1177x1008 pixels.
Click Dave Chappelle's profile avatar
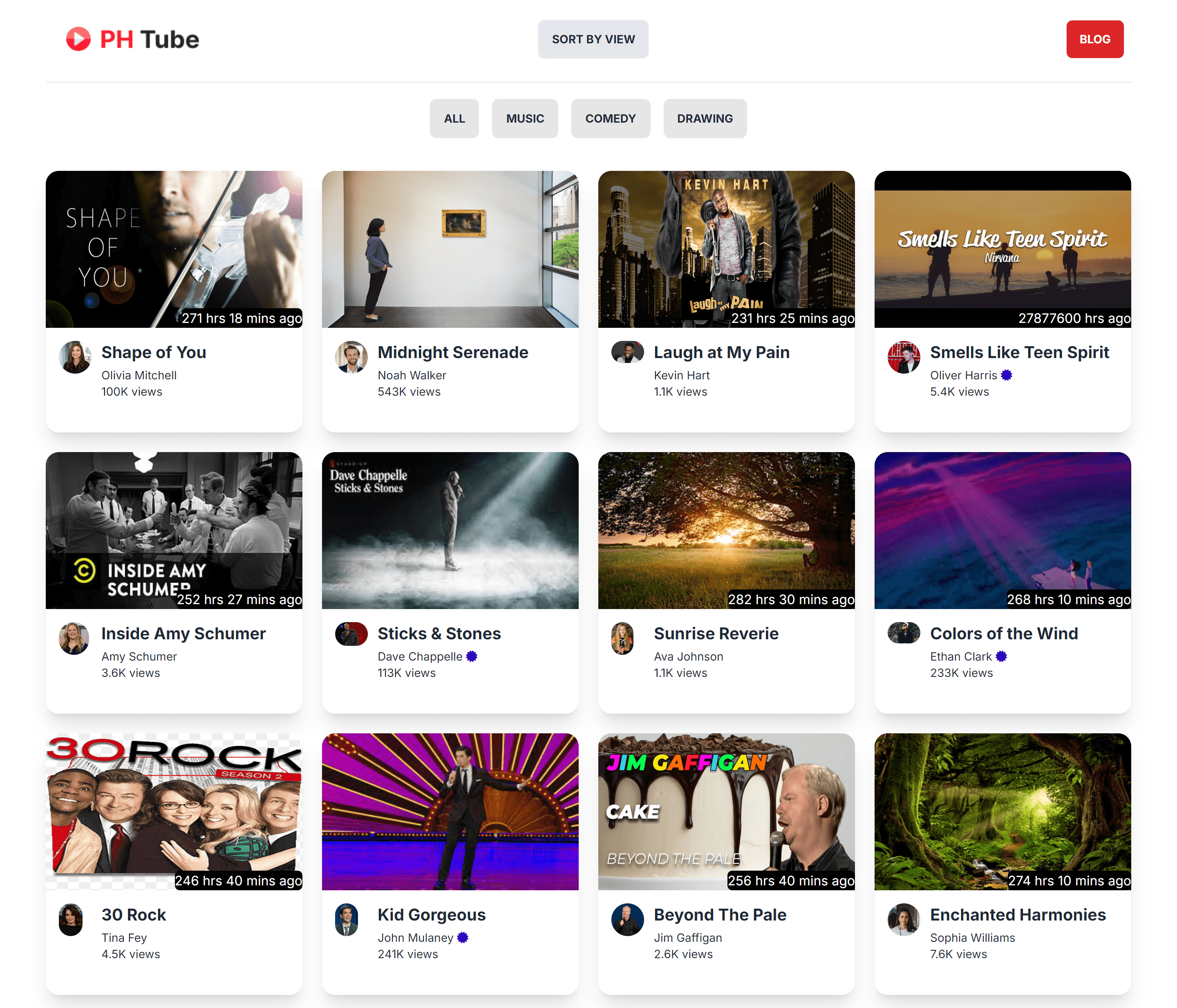click(351, 634)
